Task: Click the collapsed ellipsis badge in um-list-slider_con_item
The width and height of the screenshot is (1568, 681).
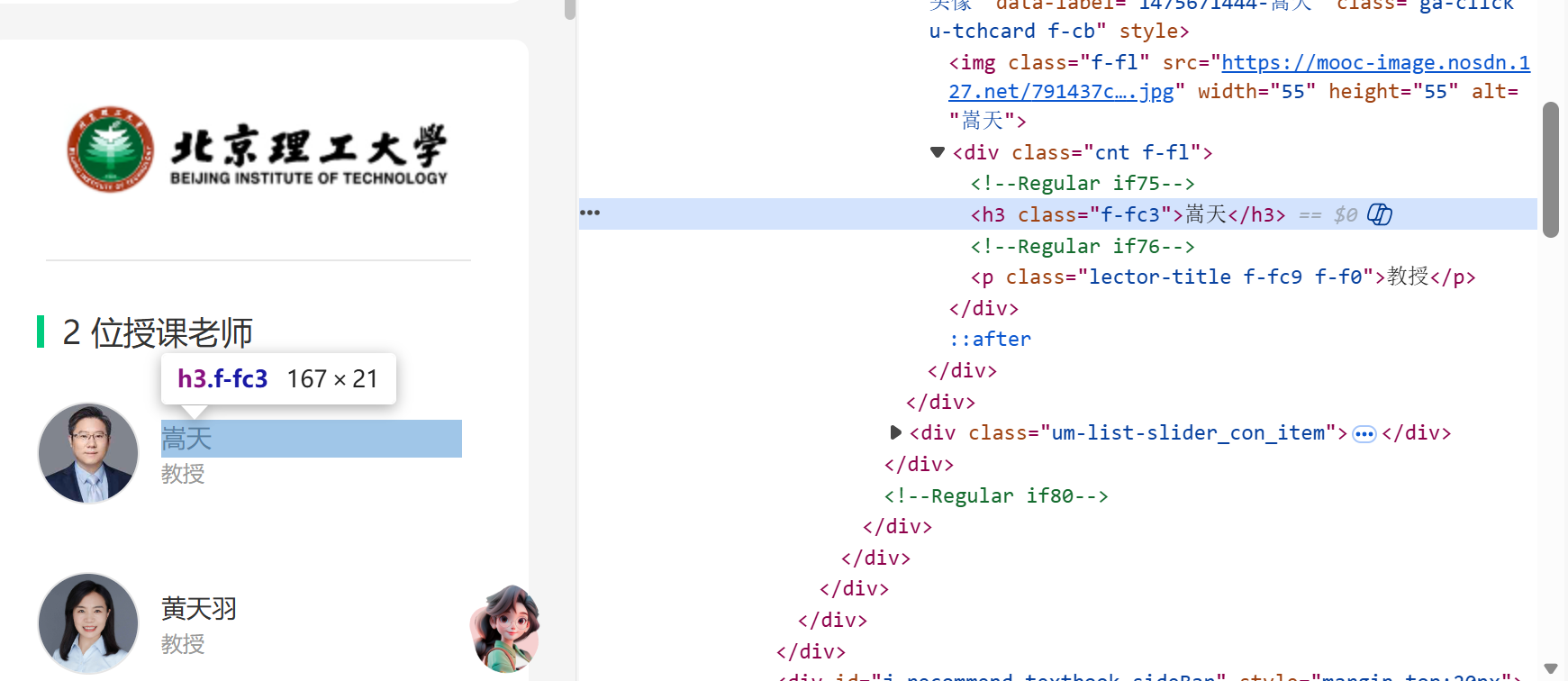Action: click(1364, 434)
